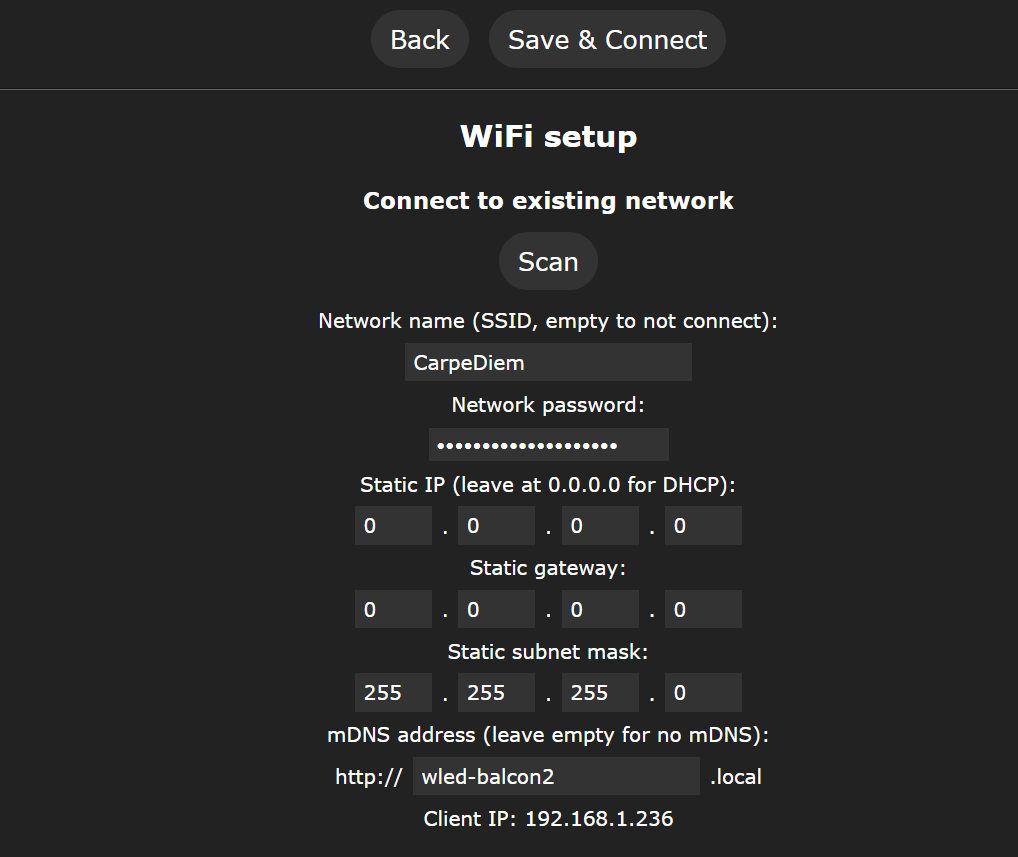Focus third subnet mask octet field
This screenshot has height=857, width=1018.
(x=600, y=693)
